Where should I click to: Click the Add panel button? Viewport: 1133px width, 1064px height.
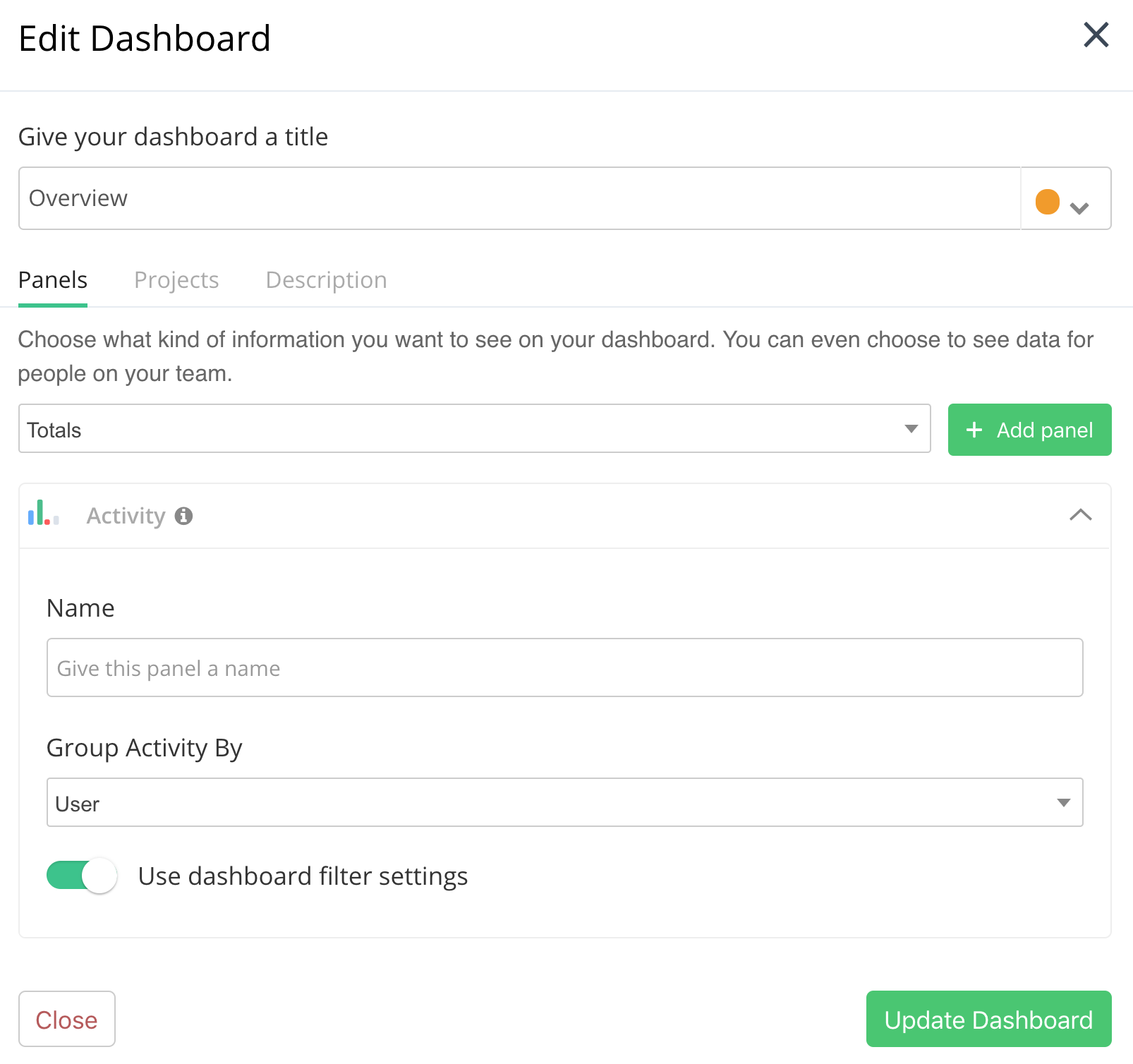pyautogui.click(x=1030, y=430)
